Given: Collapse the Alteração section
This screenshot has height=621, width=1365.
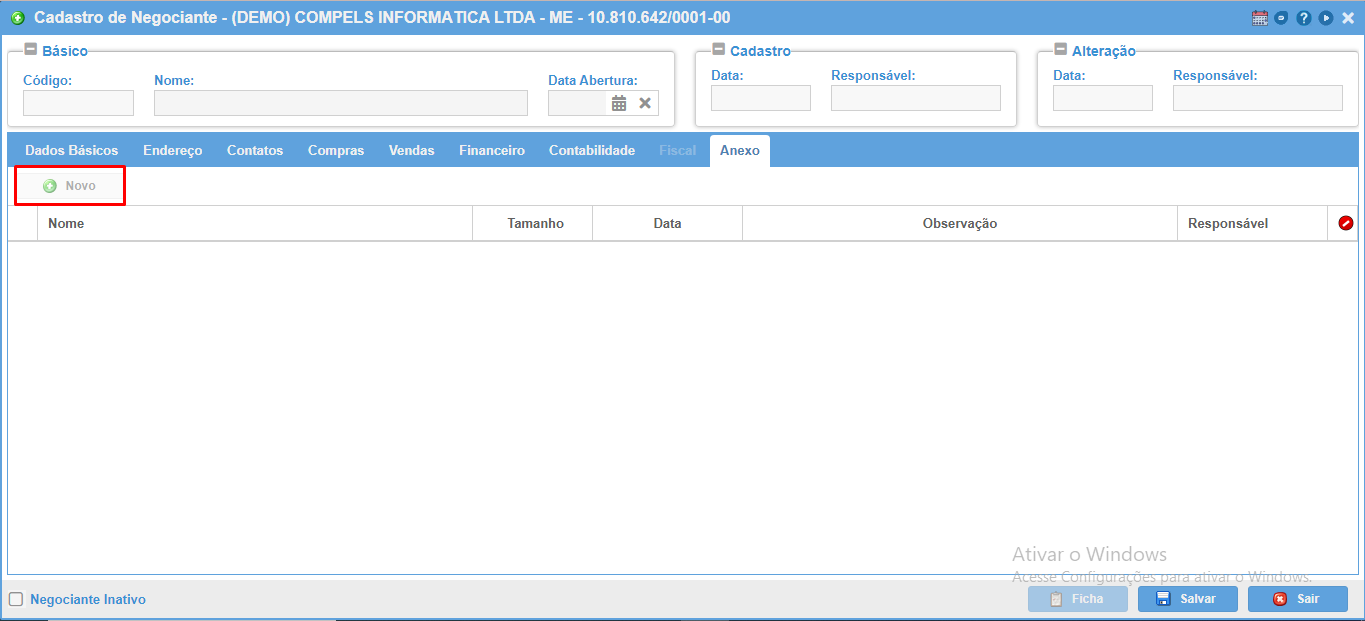Looking at the screenshot, I should (1061, 50).
